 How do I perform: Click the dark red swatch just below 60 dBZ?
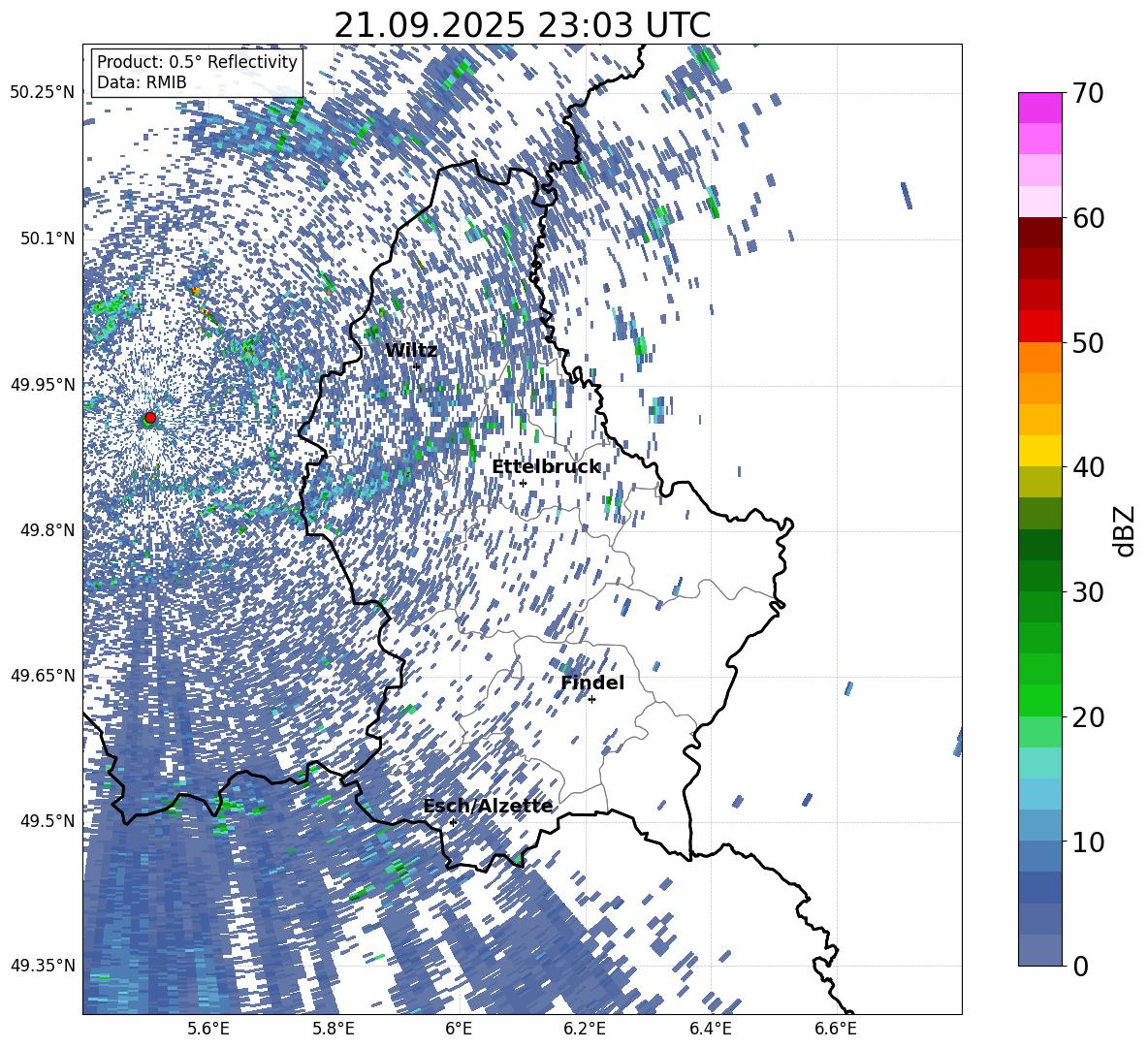pos(1039,233)
